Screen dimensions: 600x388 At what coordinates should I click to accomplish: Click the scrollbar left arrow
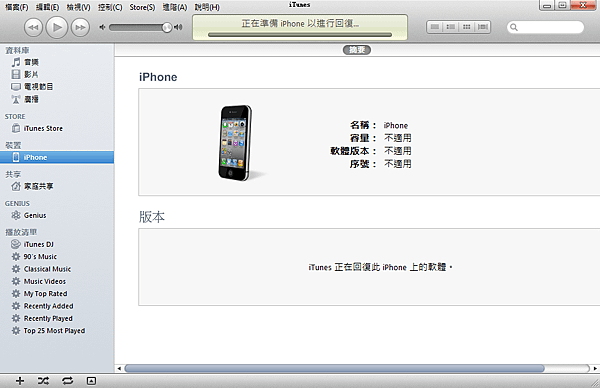(119, 368)
